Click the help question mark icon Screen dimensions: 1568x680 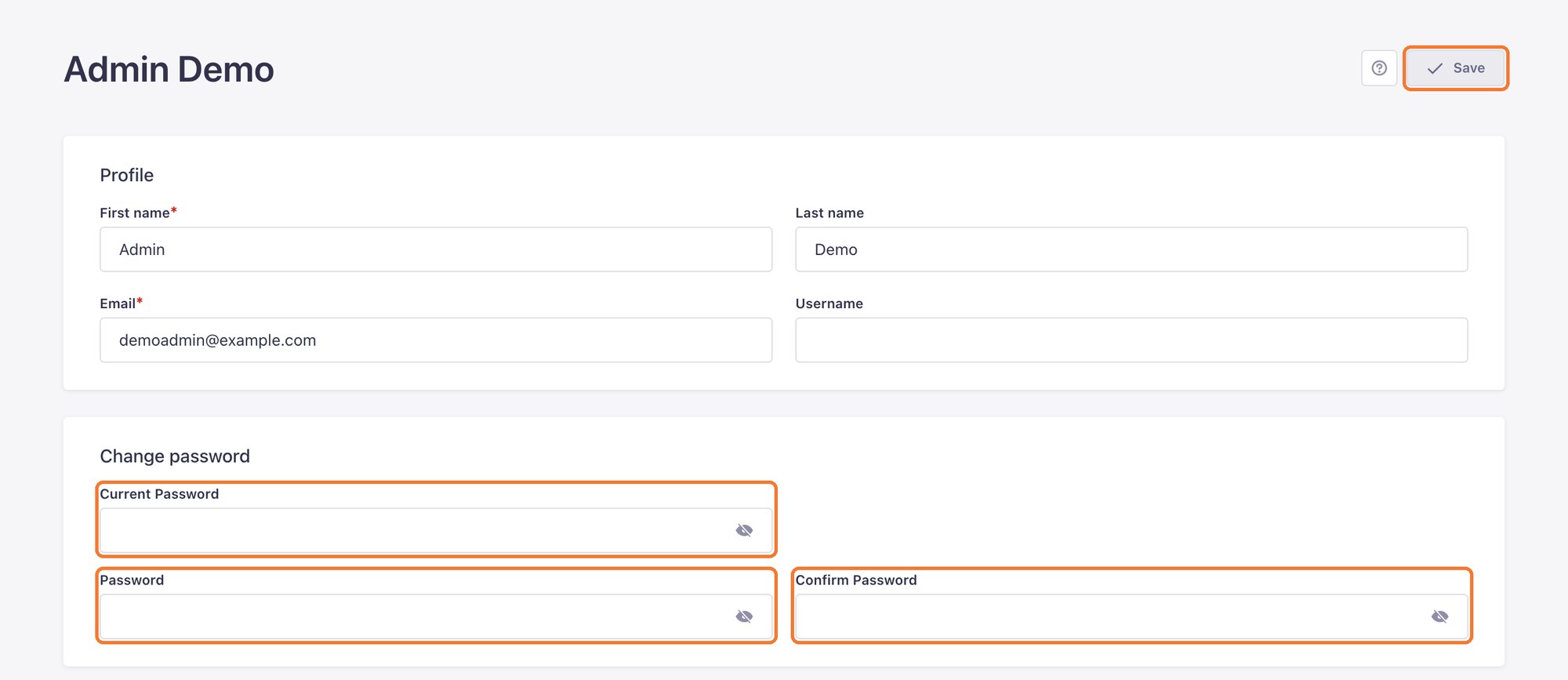click(x=1379, y=68)
